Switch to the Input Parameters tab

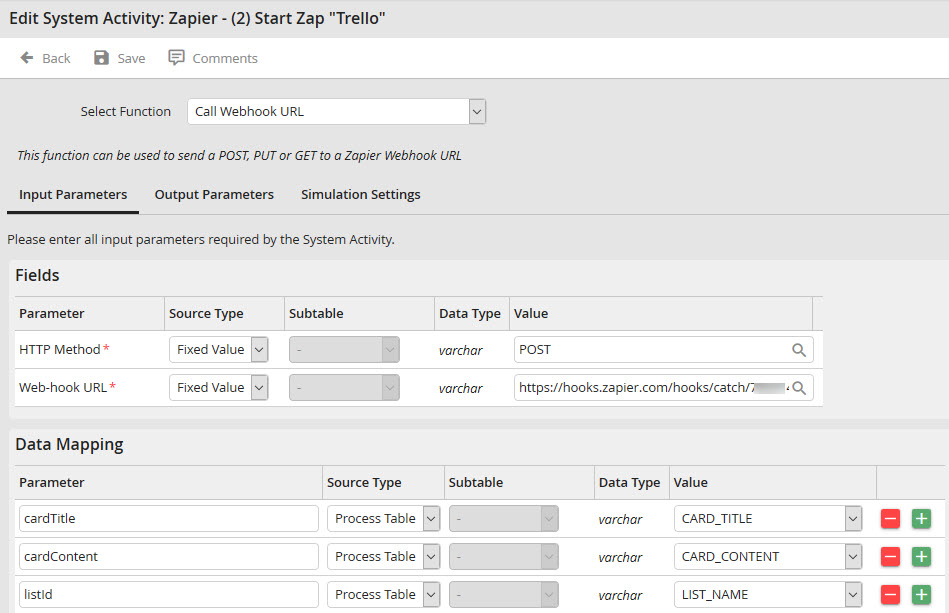click(73, 195)
